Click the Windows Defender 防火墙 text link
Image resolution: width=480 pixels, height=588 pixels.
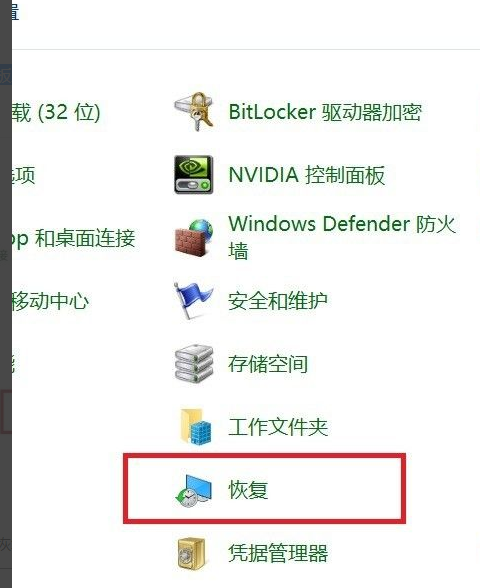[342, 237]
